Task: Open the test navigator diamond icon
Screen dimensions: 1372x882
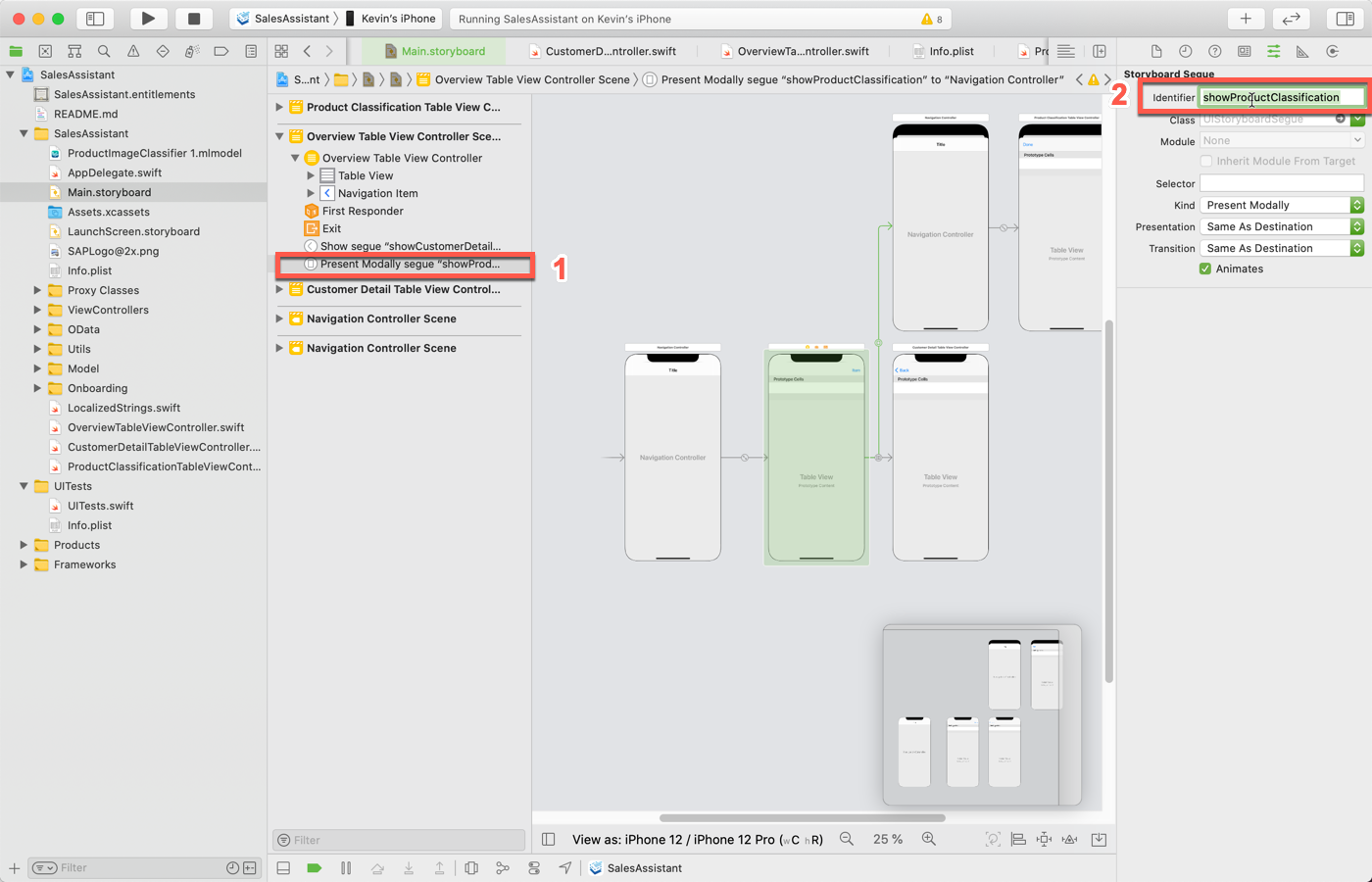Action: tap(163, 51)
